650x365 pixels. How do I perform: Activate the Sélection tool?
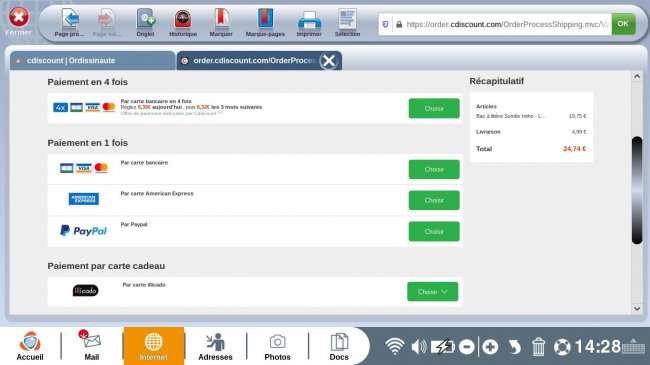coord(347,23)
